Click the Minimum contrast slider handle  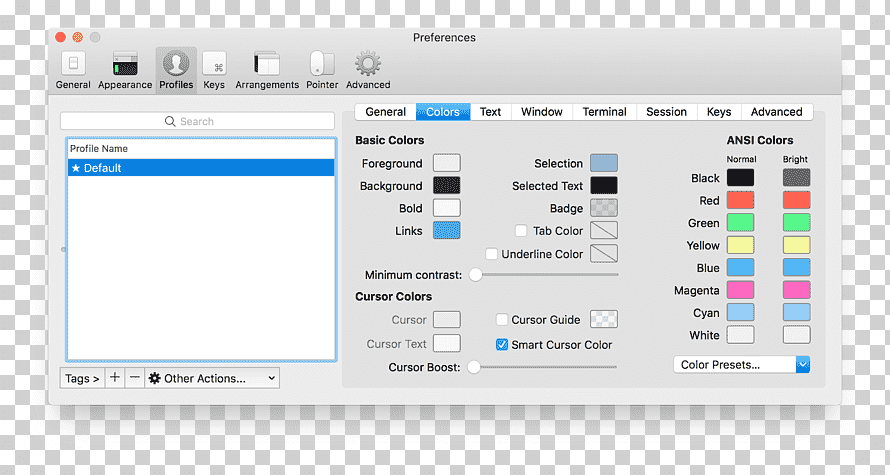tap(476, 275)
